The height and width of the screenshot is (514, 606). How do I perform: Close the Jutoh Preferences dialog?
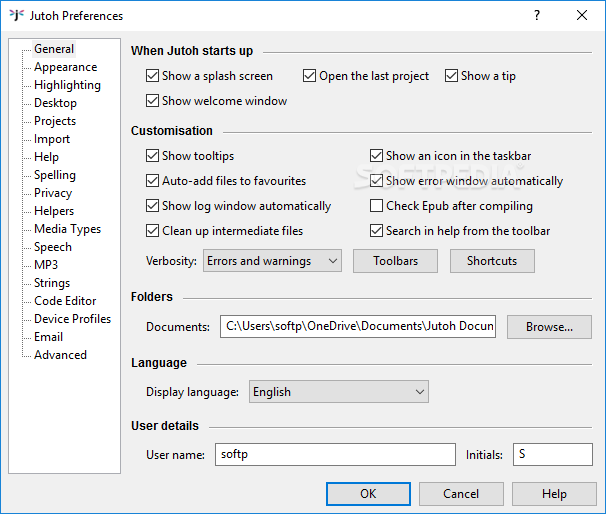[x=582, y=15]
